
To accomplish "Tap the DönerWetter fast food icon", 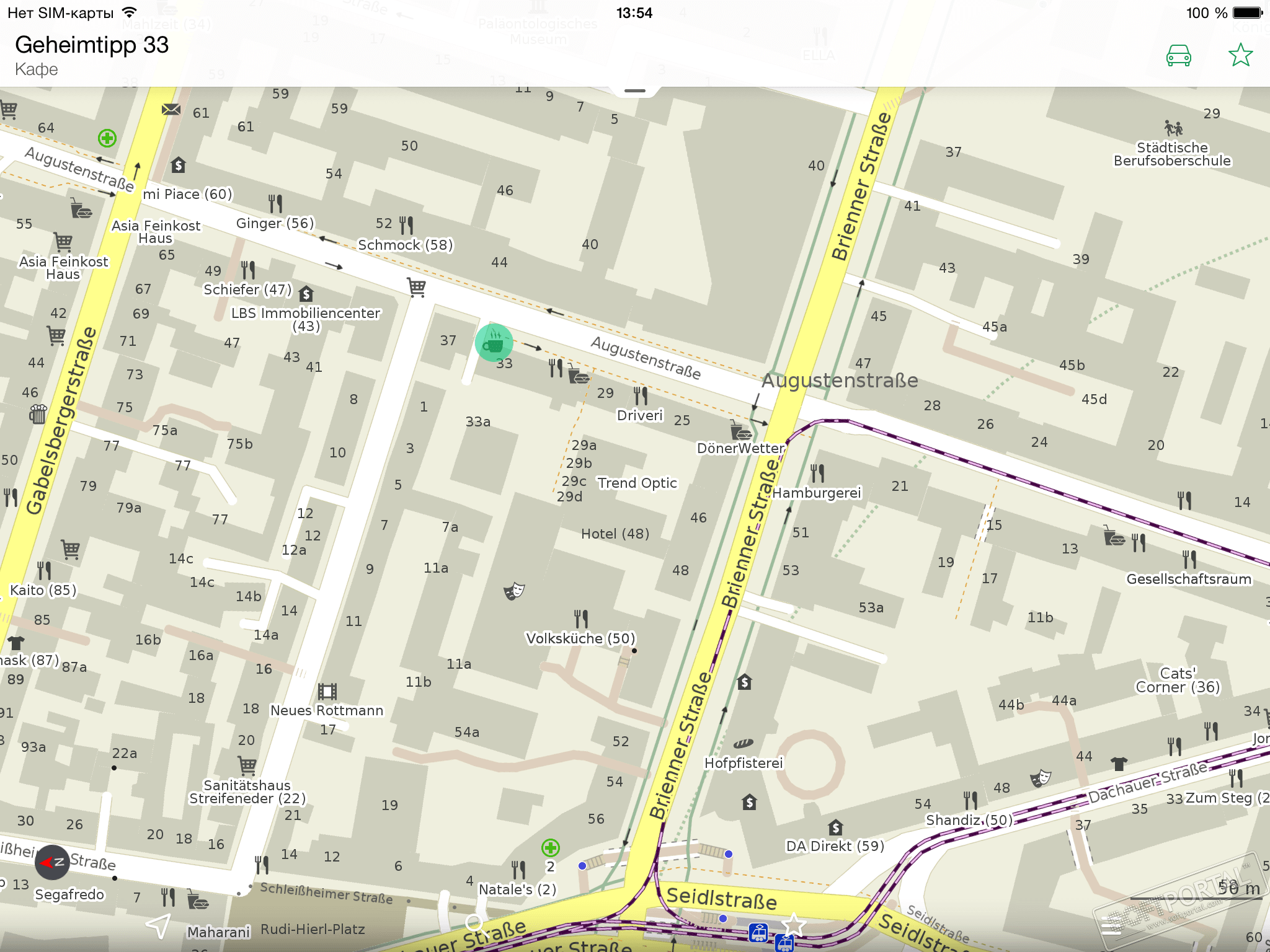I will pos(740,431).
